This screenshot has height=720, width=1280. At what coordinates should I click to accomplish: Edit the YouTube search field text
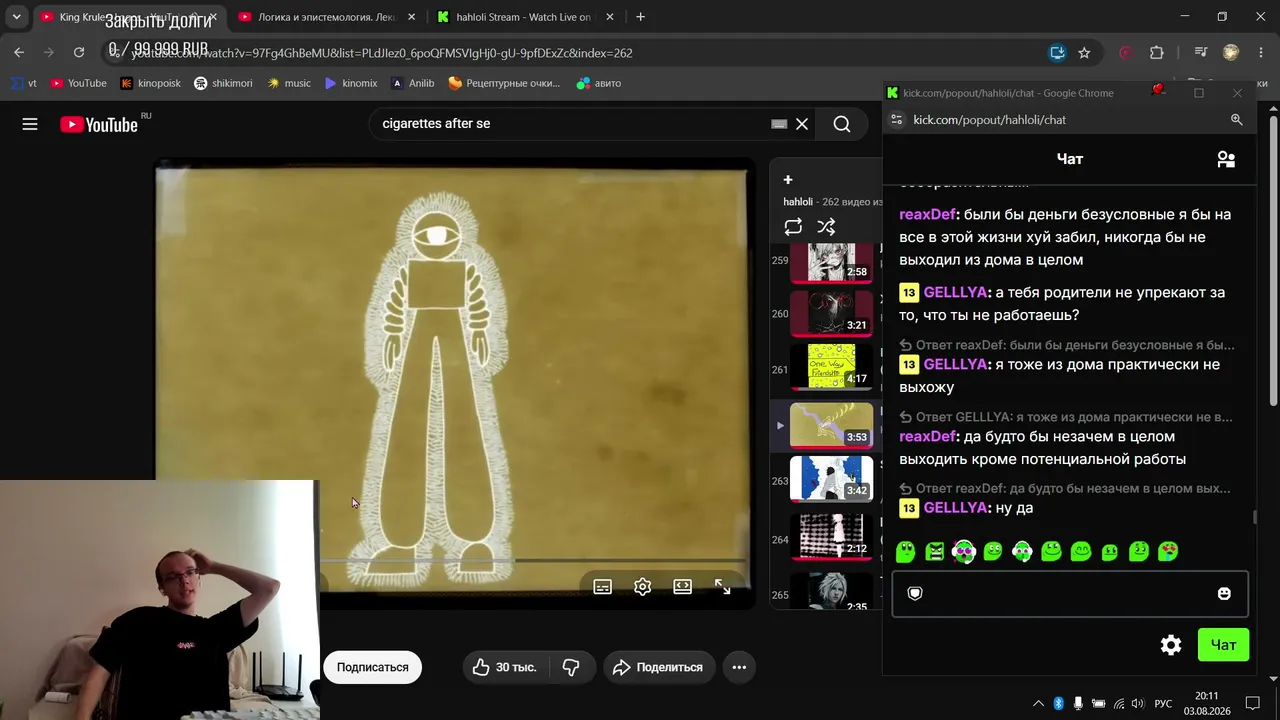570,124
